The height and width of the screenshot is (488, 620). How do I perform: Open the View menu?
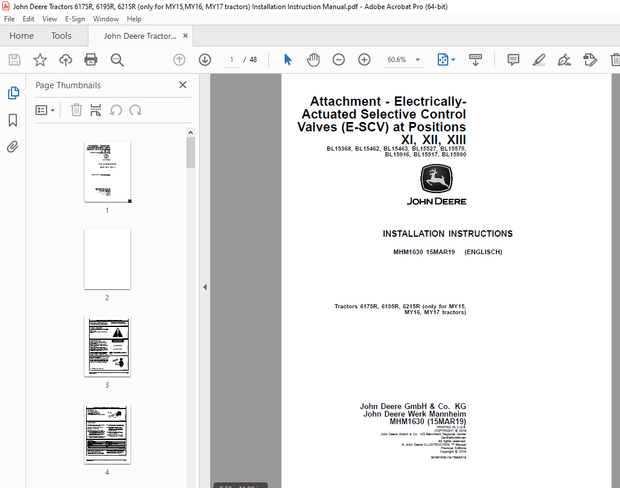(x=49, y=19)
